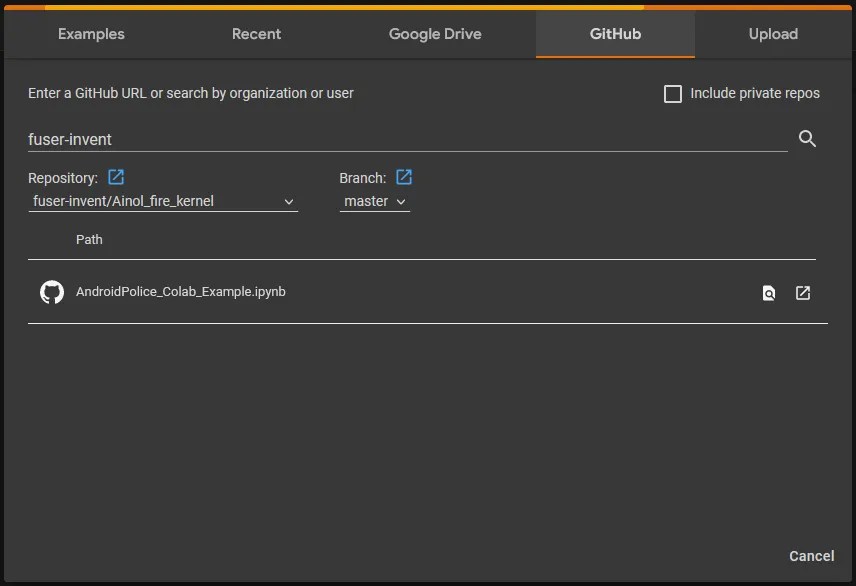Viewport: 856px width, 586px height.
Task: Switch to the Recent tab
Action: pos(256,33)
